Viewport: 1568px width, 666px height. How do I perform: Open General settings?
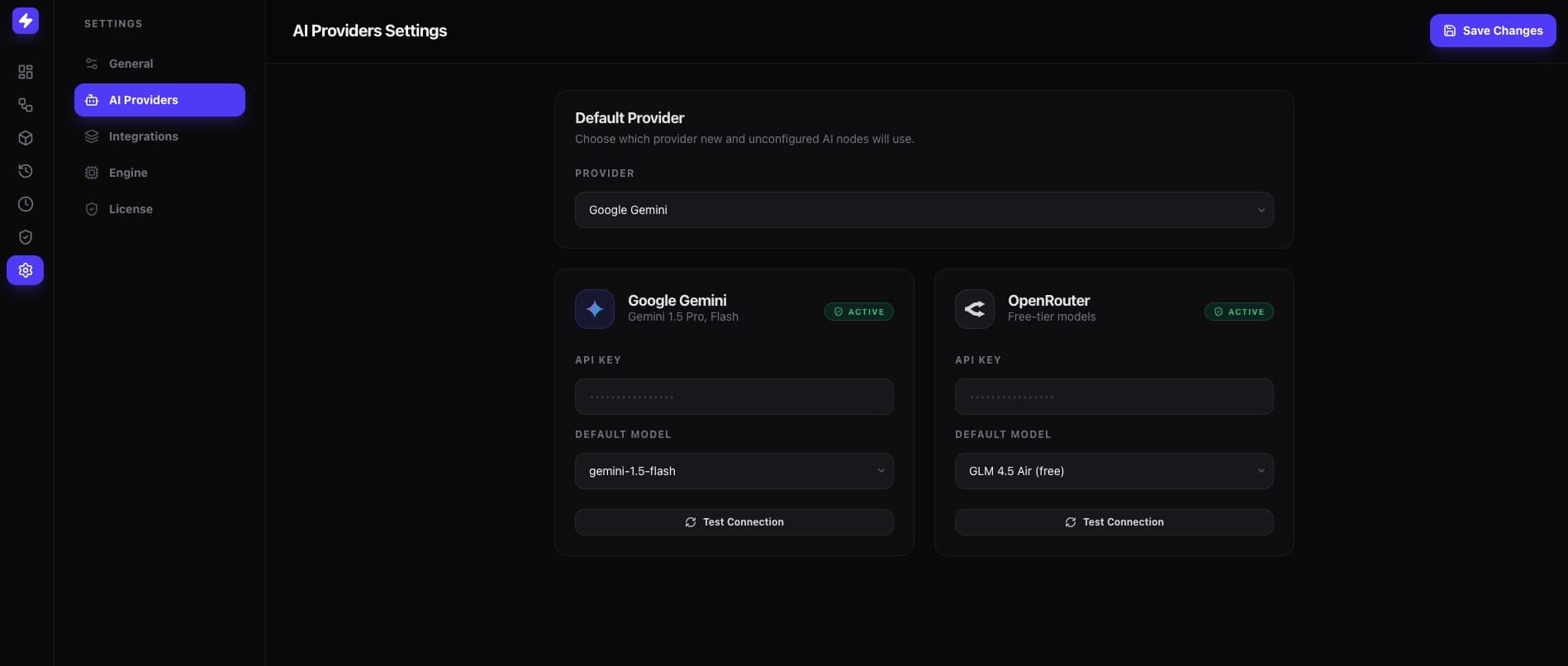pyautogui.click(x=159, y=64)
